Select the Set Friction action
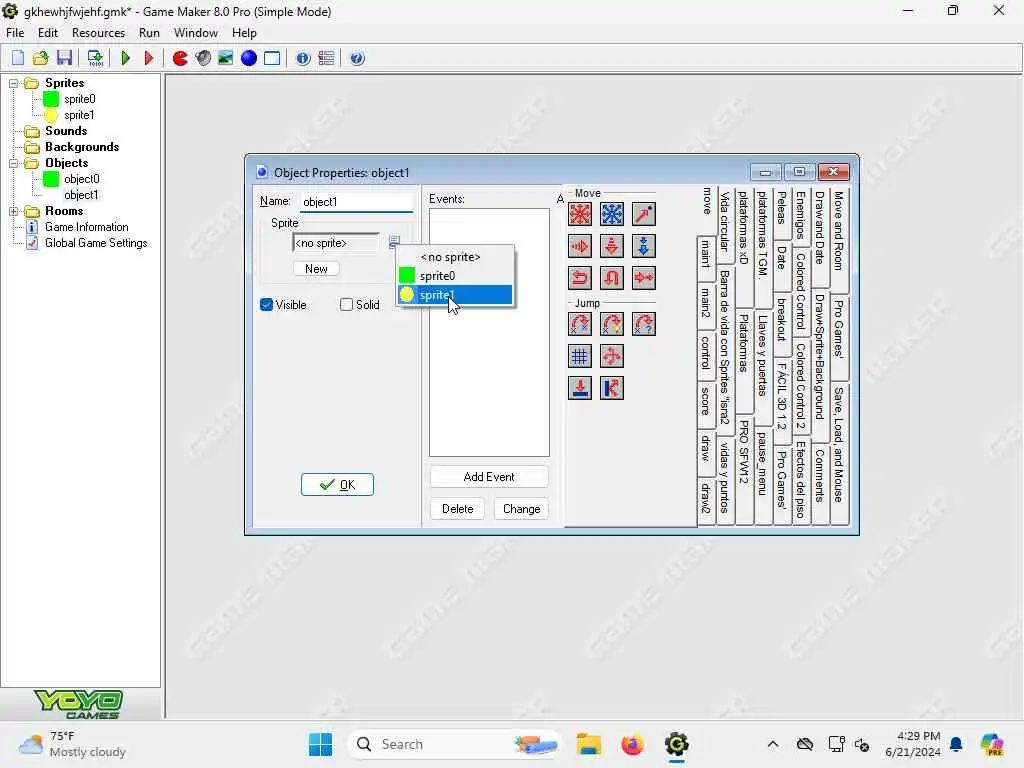The height and width of the screenshot is (768, 1024). (x=644, y=278)
